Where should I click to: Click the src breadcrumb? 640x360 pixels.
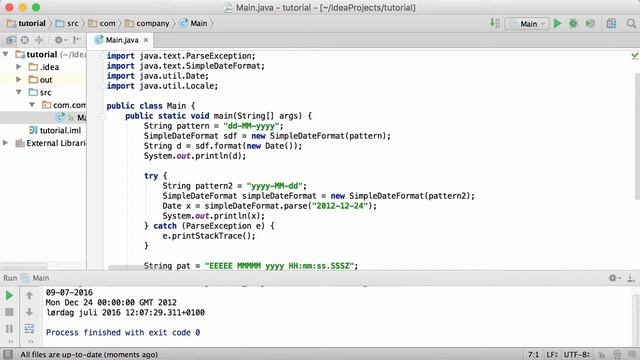pos(67,23)
